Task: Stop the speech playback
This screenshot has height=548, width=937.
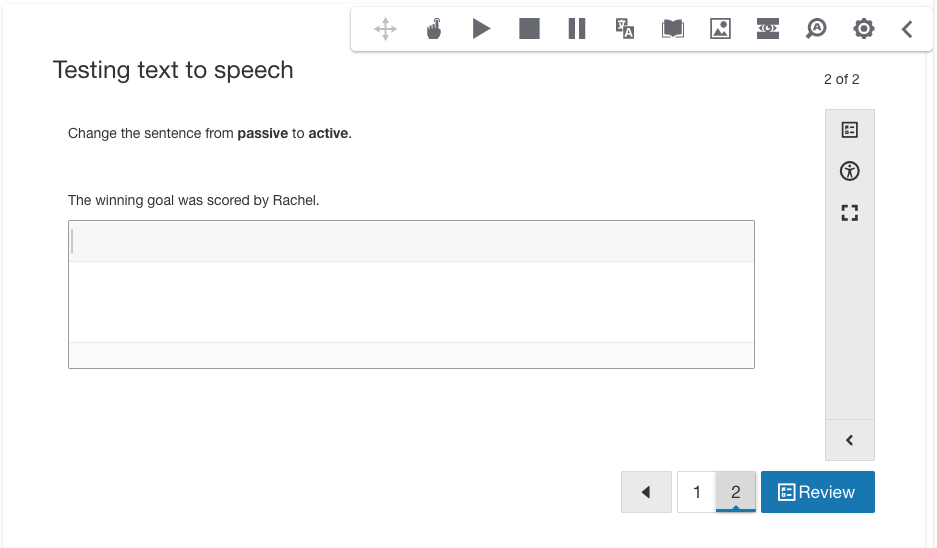Action: coord(529,29)
